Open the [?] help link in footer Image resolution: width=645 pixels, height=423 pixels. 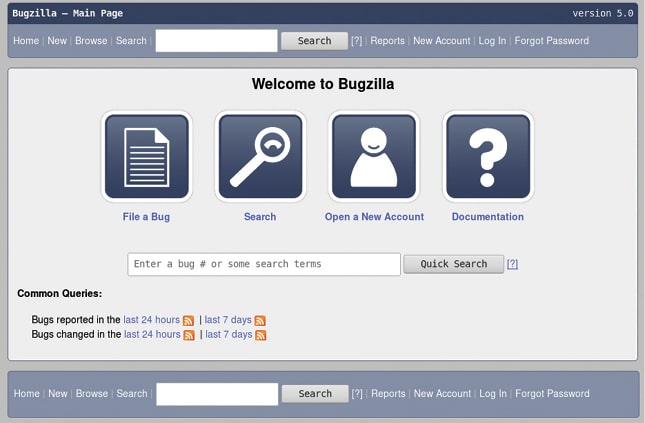[x=357, y=394]
